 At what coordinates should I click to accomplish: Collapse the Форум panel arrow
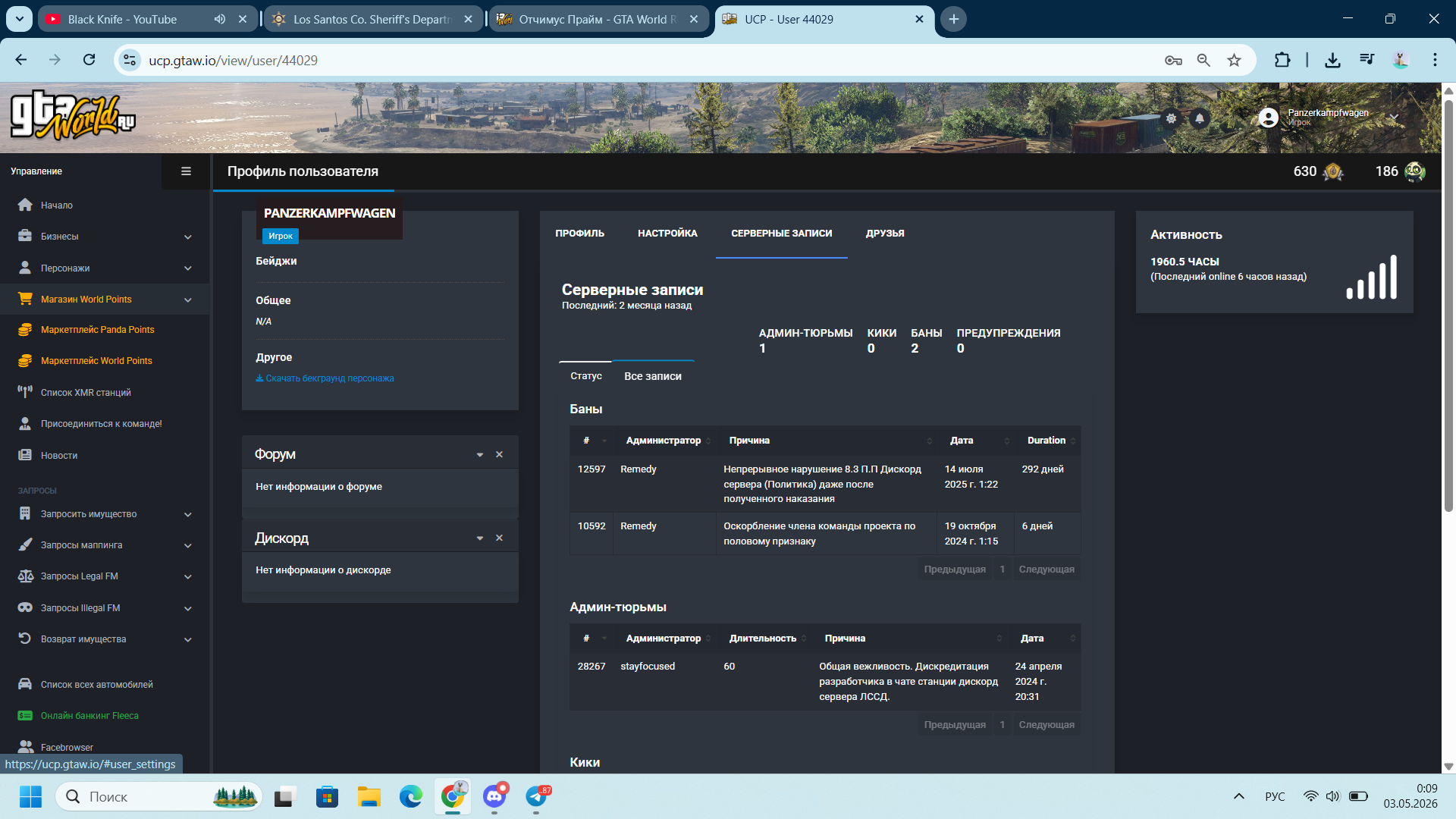click(x=479, y=454)
